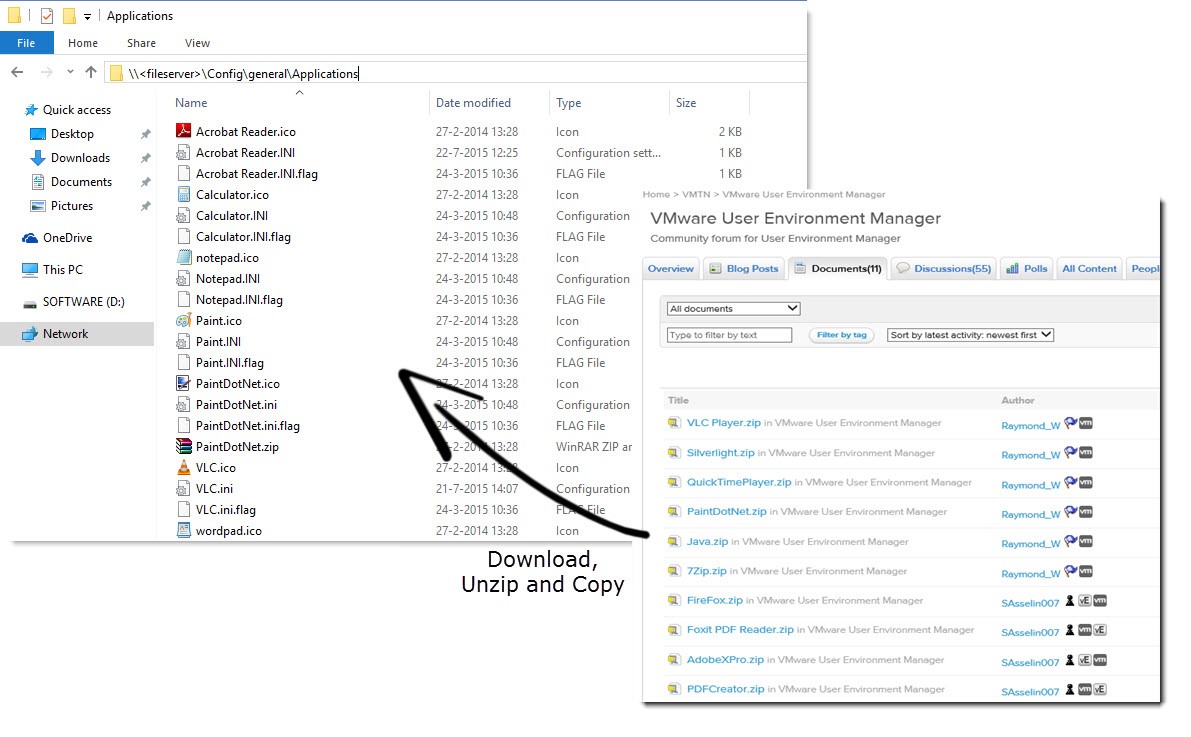This screenshot has height=737, width=1191.
Task: Expand the All documents dropdown
Action: [x=733, y=308]
